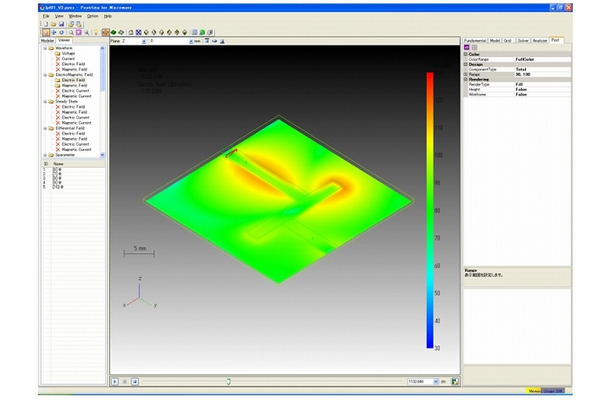Collapse the Steady State tree node

[45, 102]
